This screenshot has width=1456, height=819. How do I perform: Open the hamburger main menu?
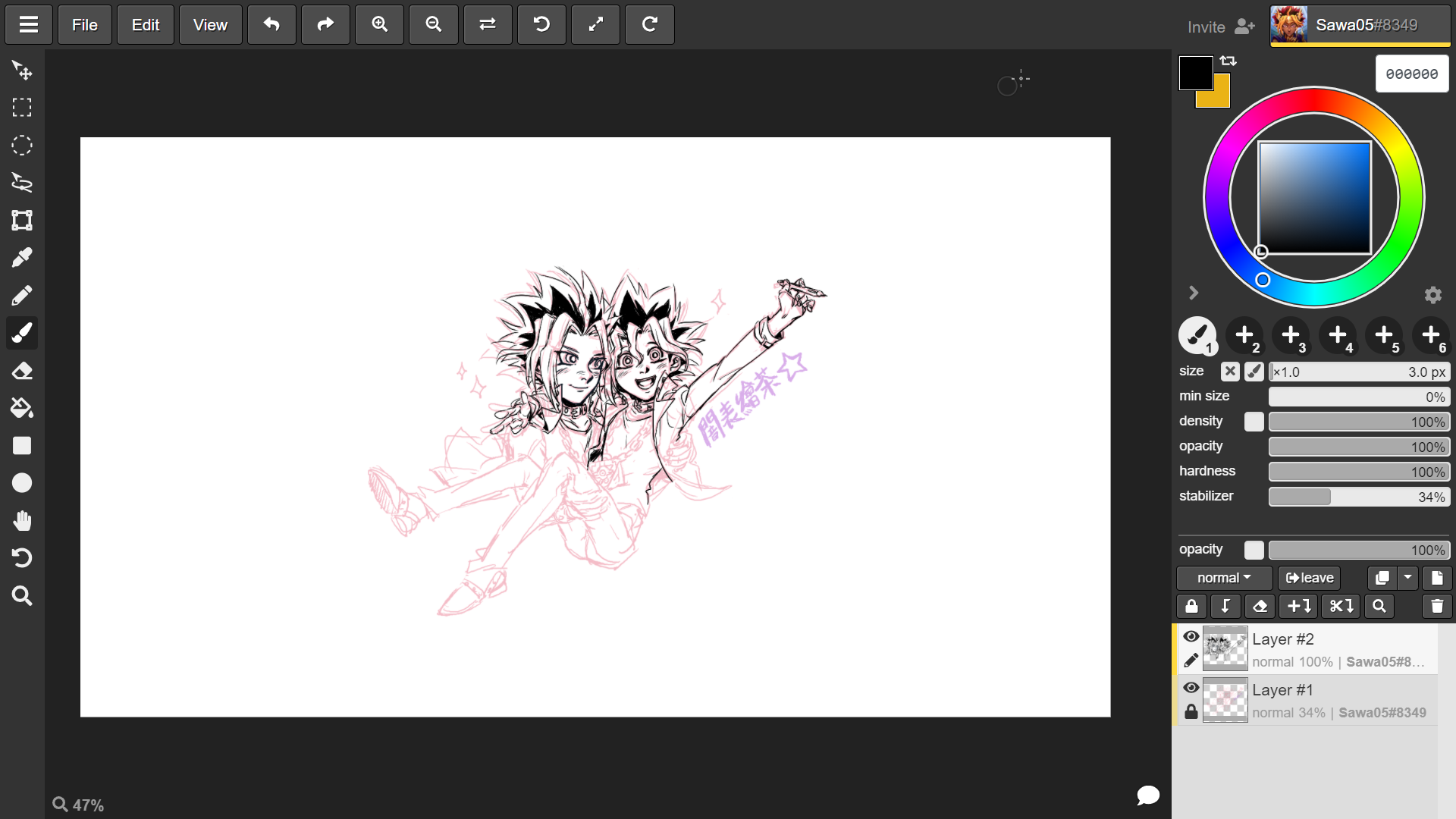click(x=29, y=24)
